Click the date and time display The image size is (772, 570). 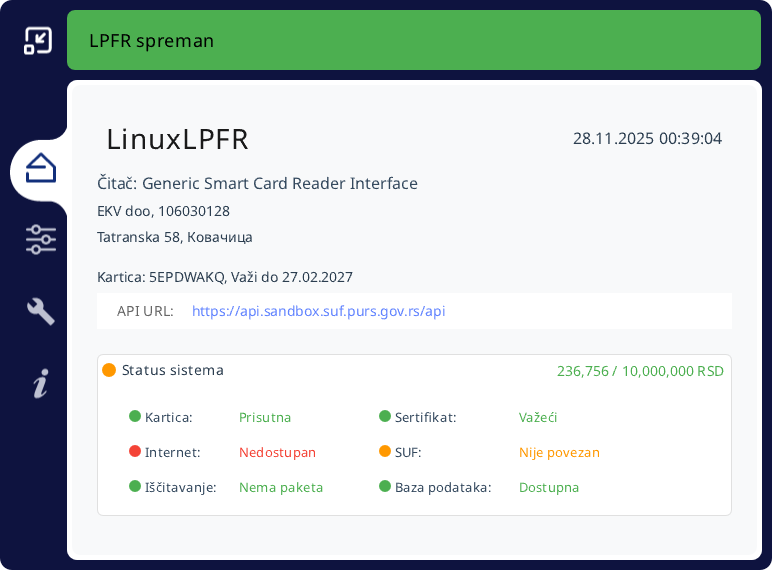tap(647, 138)
